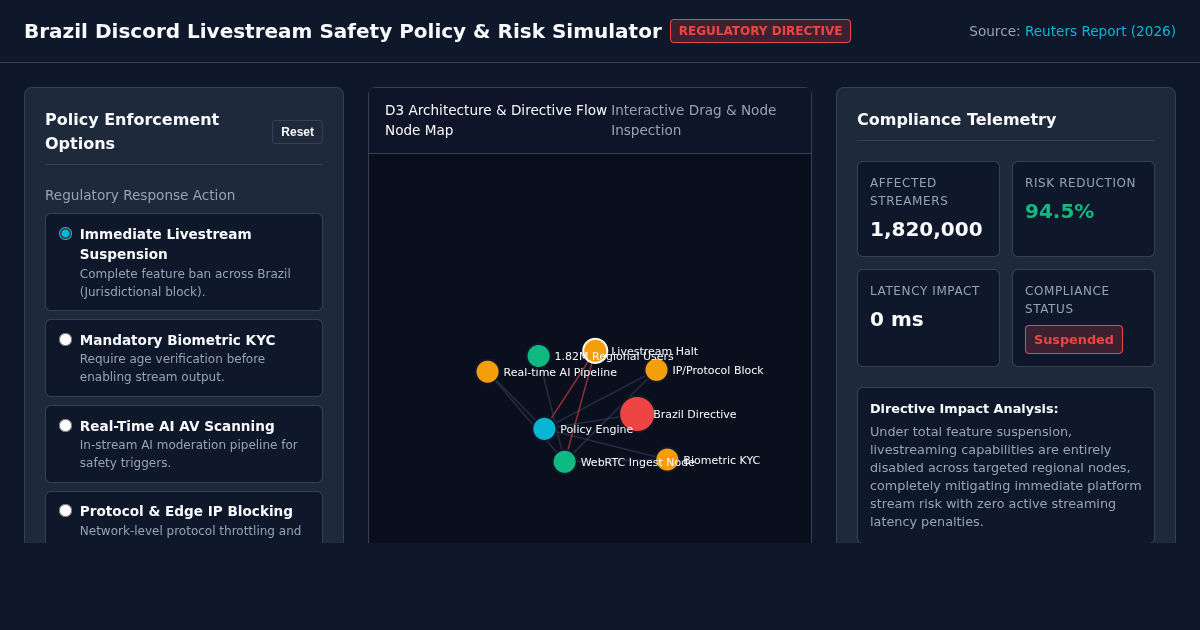
Task: Select the cyan Policy Engine node
Action: pyautogui.click(x=544, y=429)
